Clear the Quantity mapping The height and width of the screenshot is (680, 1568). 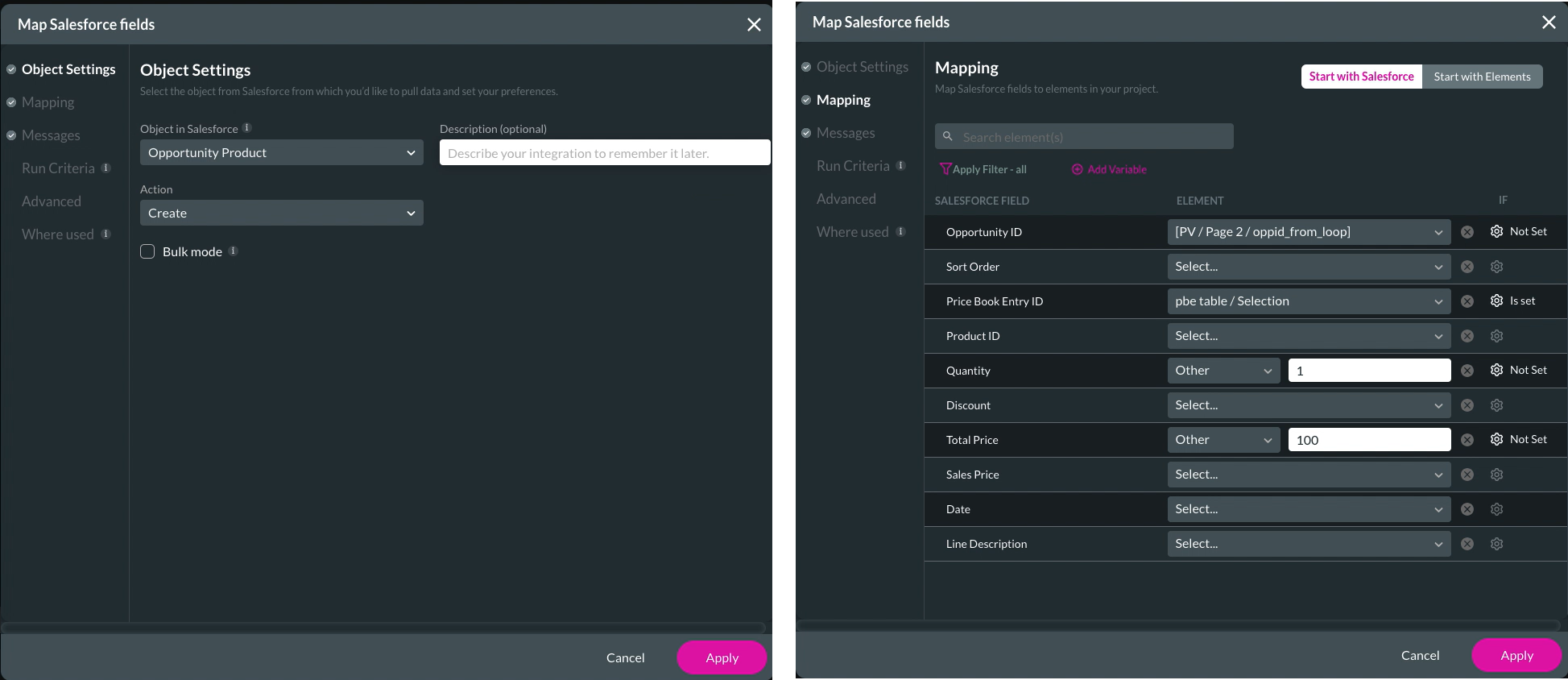1467,371
